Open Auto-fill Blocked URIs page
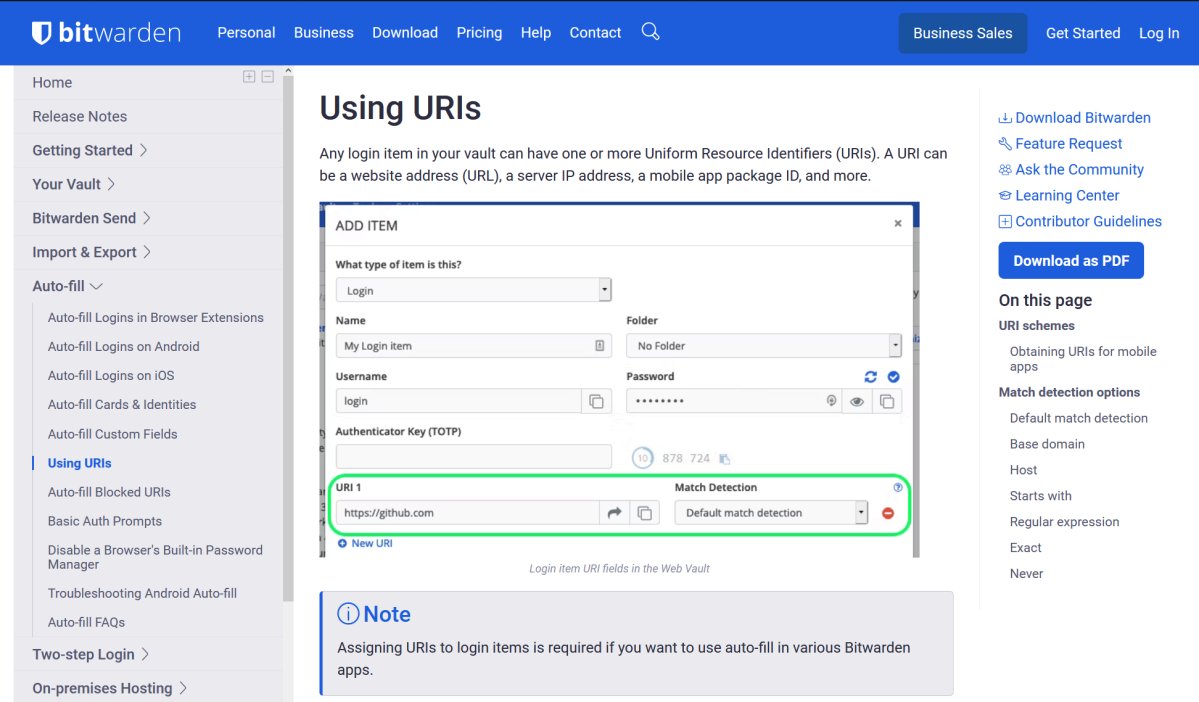Image resolution: width=1199 pixels, height=702 pixels. tap(109, 492)
